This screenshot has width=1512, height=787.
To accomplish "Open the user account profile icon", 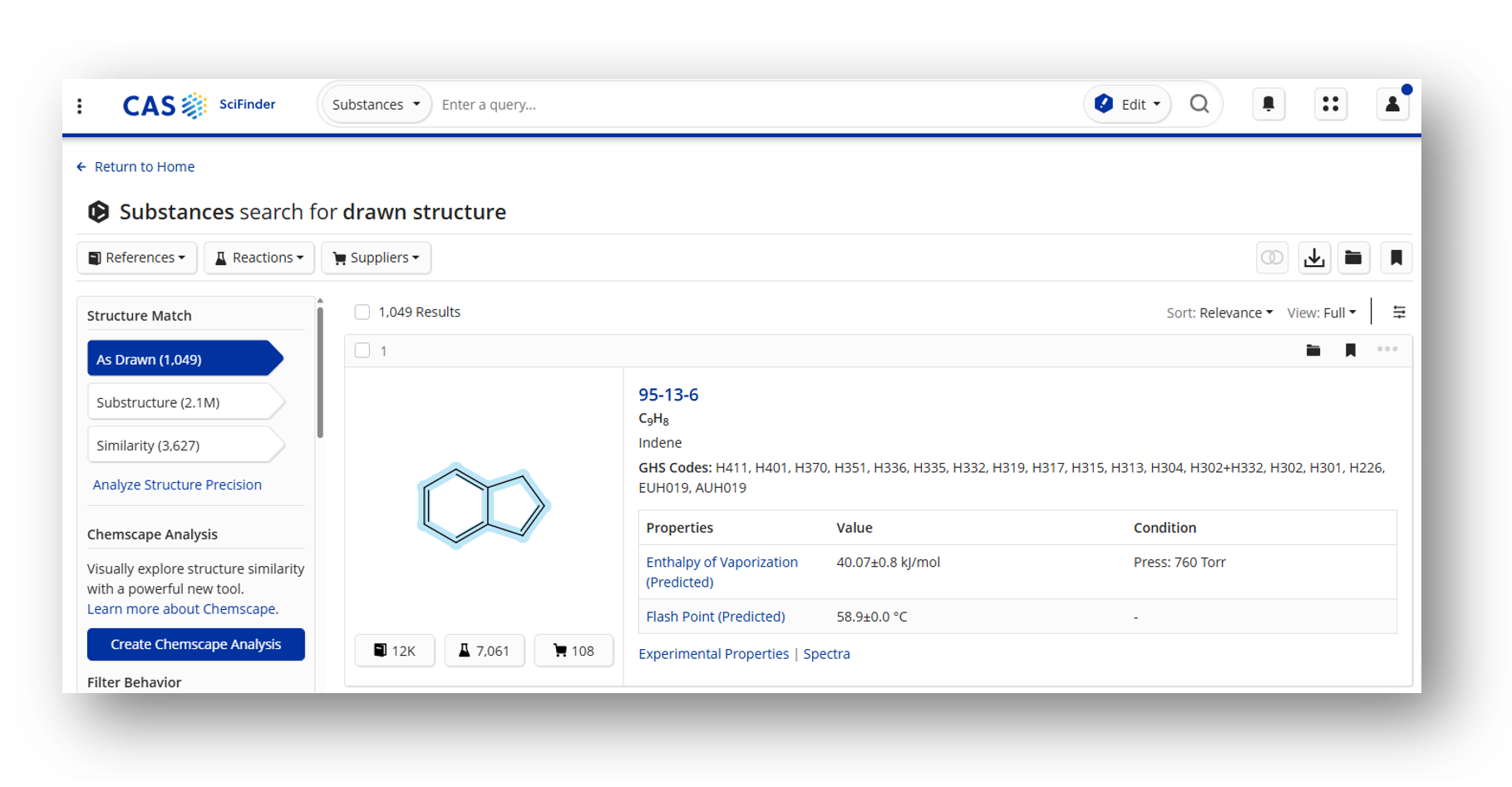I will tap(1393, 104).
